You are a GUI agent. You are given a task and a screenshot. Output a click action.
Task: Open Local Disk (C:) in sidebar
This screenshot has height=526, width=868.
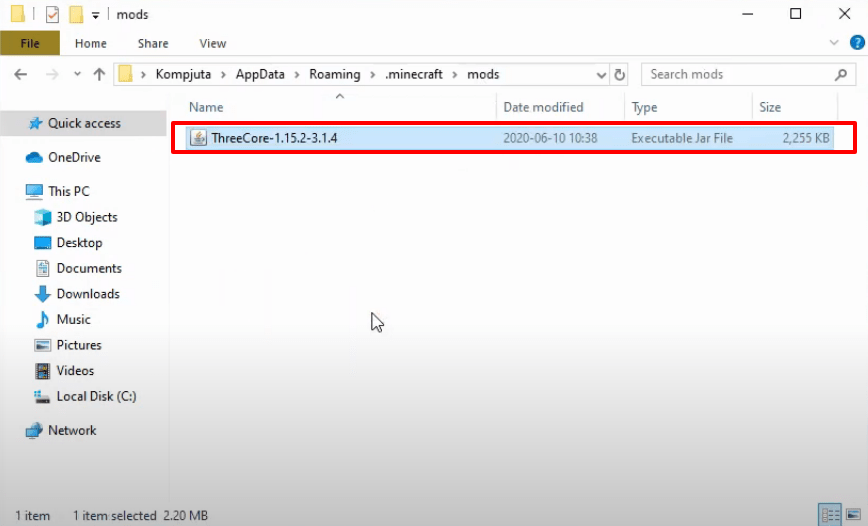click(x=96, y=396)
